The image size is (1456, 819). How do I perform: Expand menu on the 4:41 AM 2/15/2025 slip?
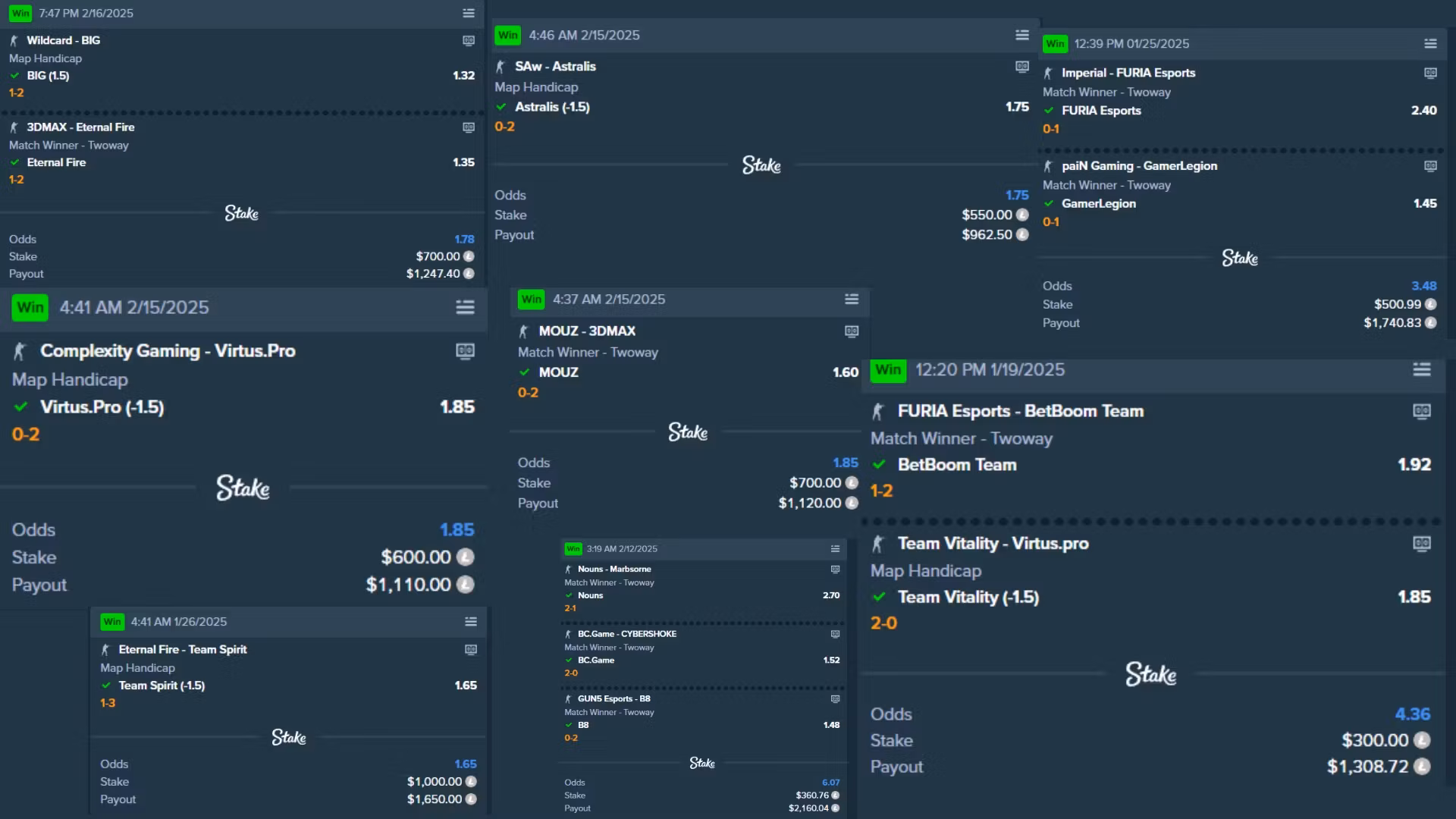(465, 307)
